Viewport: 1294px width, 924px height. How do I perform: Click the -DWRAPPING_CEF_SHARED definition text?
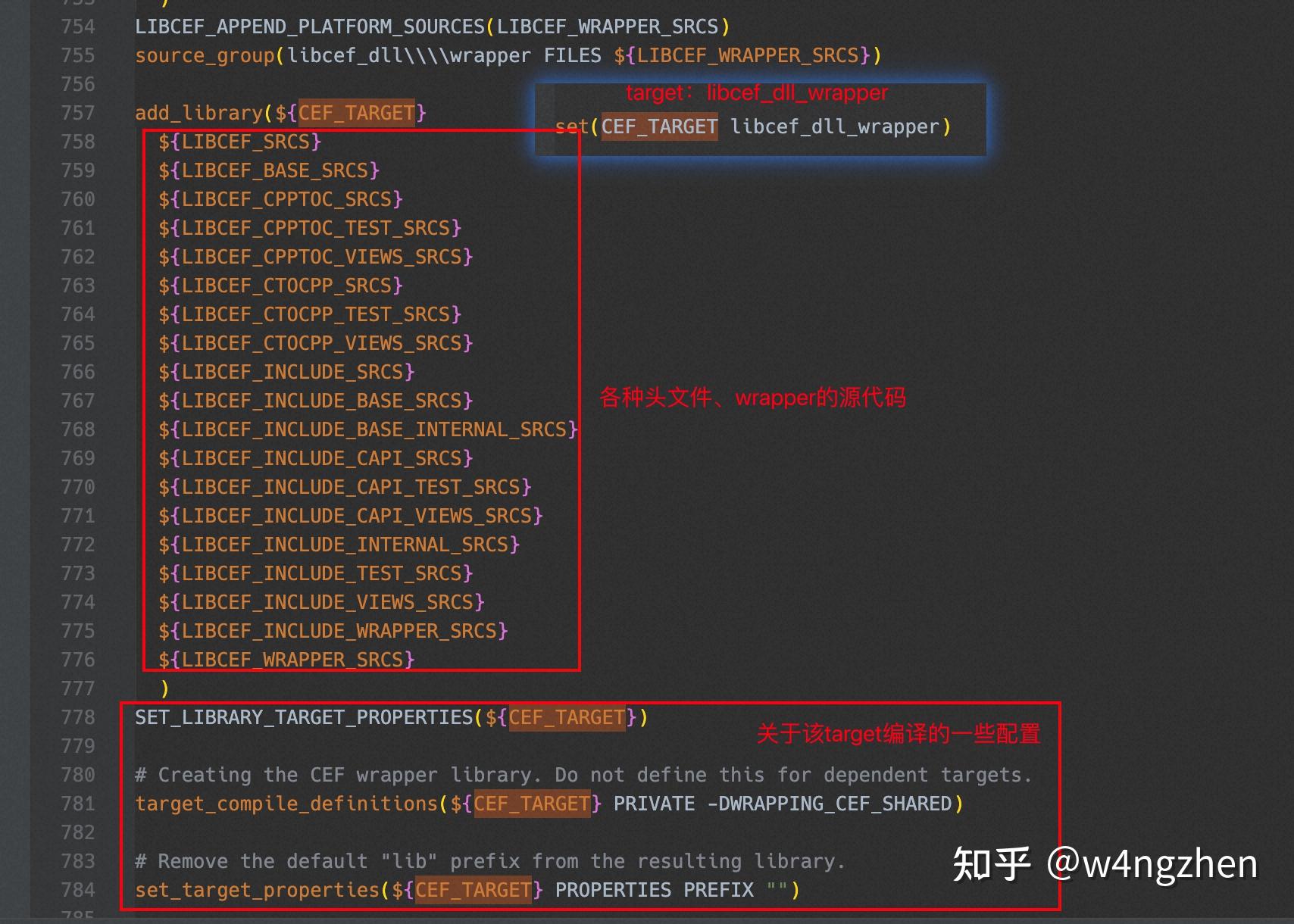coord(831,804)
